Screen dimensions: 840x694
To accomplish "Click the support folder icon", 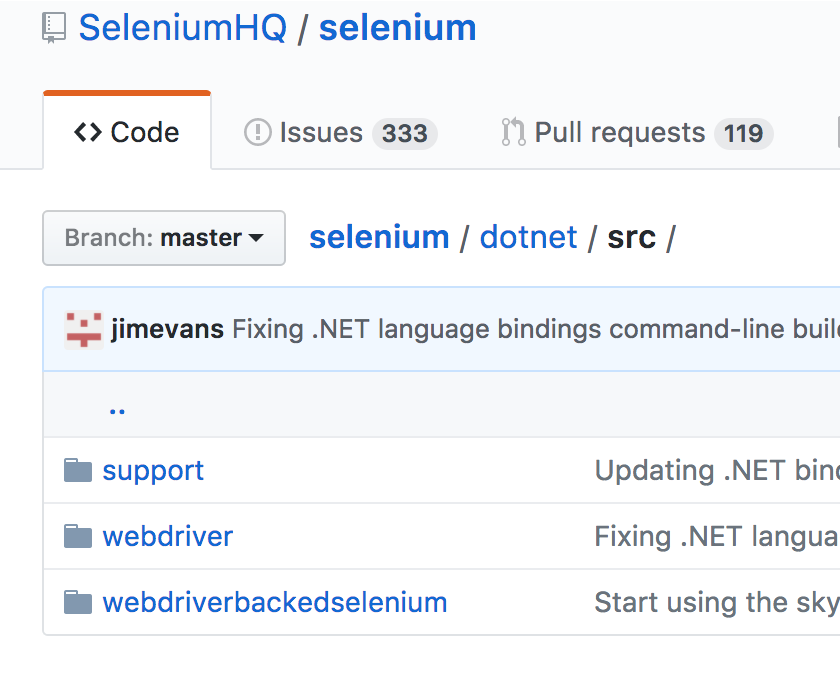I will pyautogui.click(x=78, y=471).
